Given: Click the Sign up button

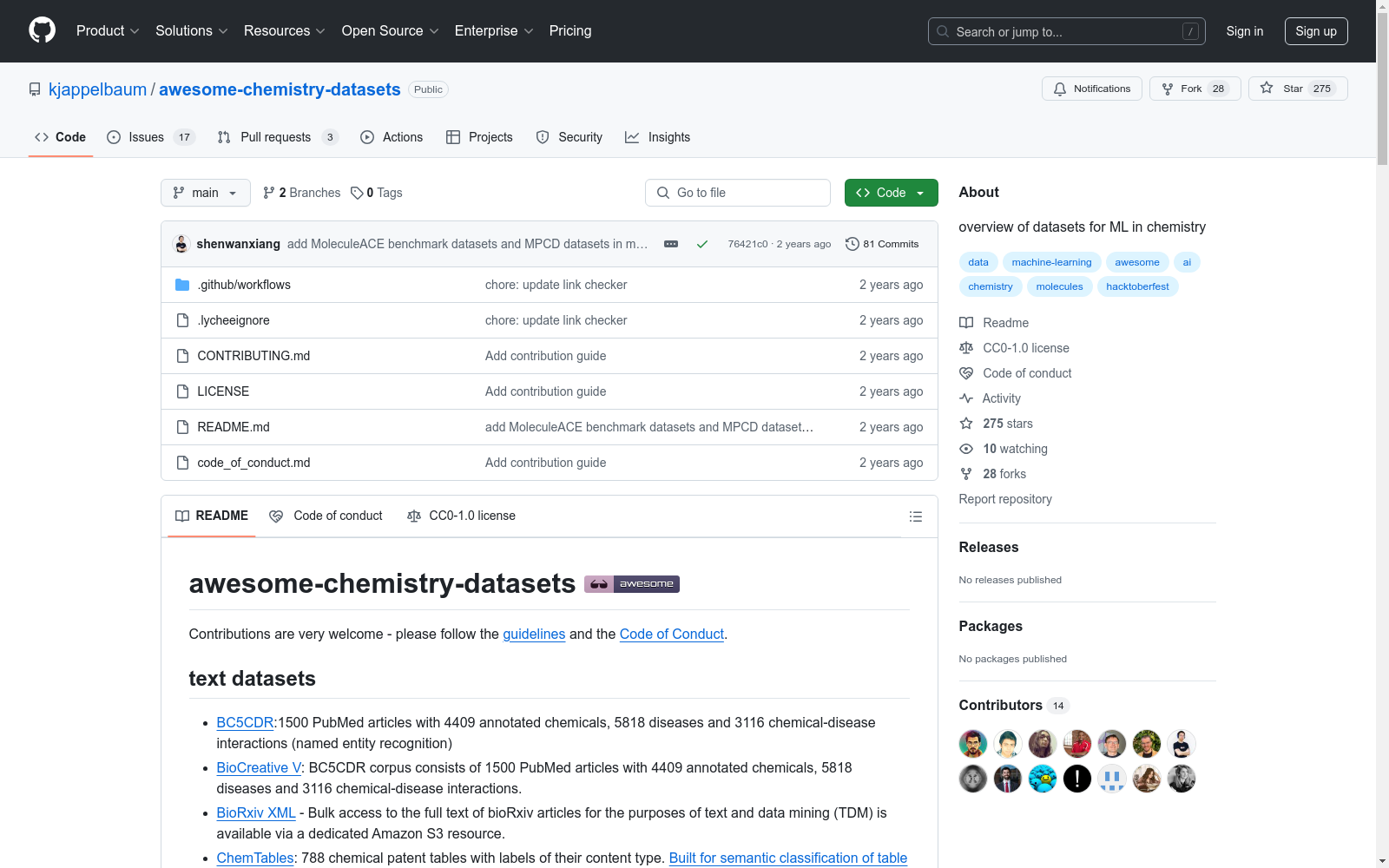Looking at the screenshot, I should 1316,31.
